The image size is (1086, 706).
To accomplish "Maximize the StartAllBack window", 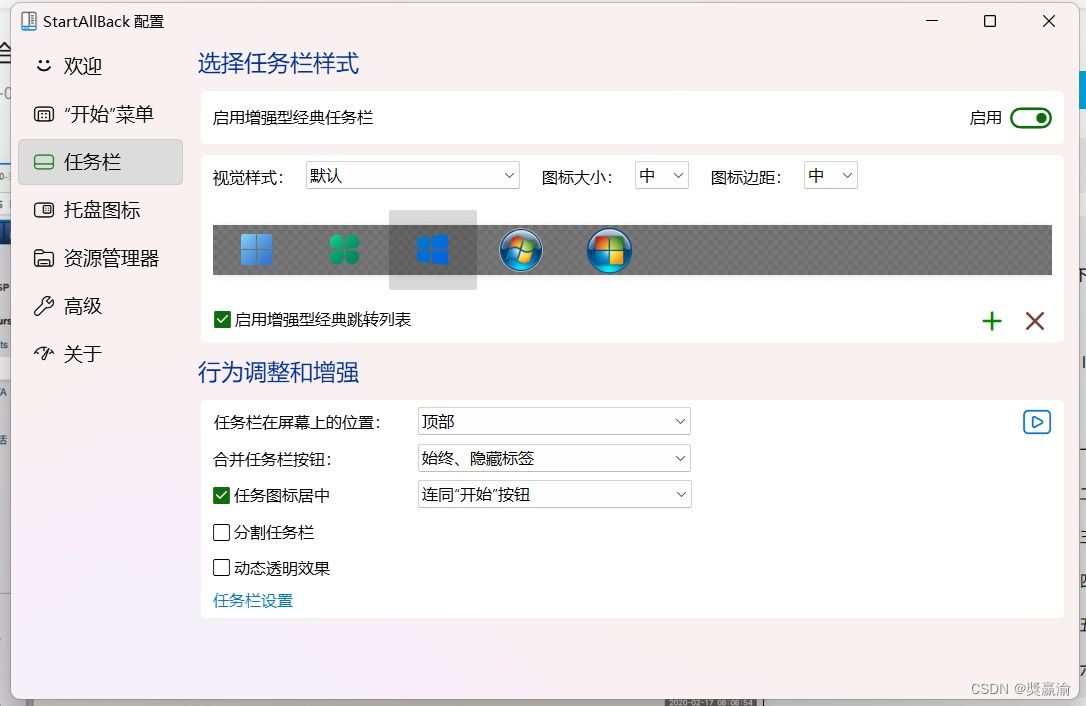I will click(990, 21).
